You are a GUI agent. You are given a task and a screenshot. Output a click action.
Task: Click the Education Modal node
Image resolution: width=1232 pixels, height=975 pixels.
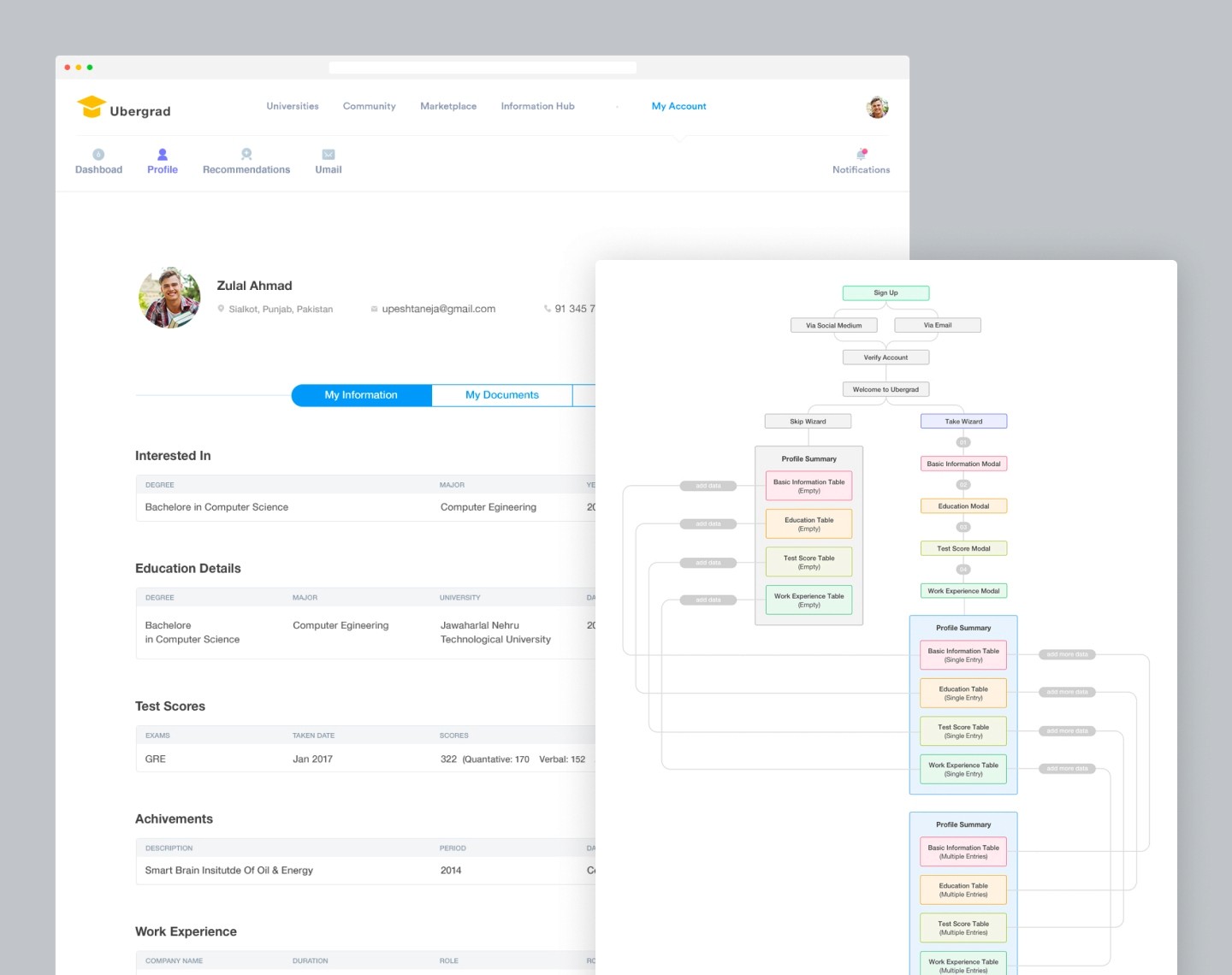tap(964, 505)
